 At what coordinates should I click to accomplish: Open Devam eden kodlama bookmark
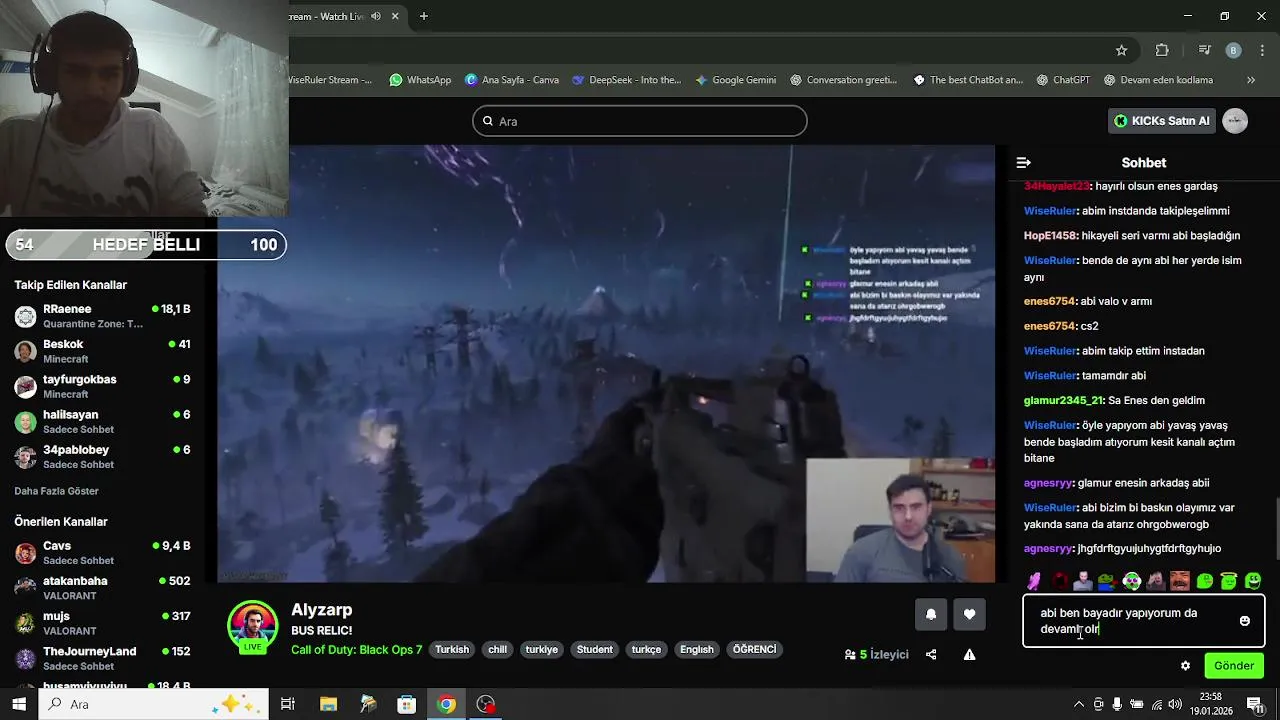[1158, 80]
